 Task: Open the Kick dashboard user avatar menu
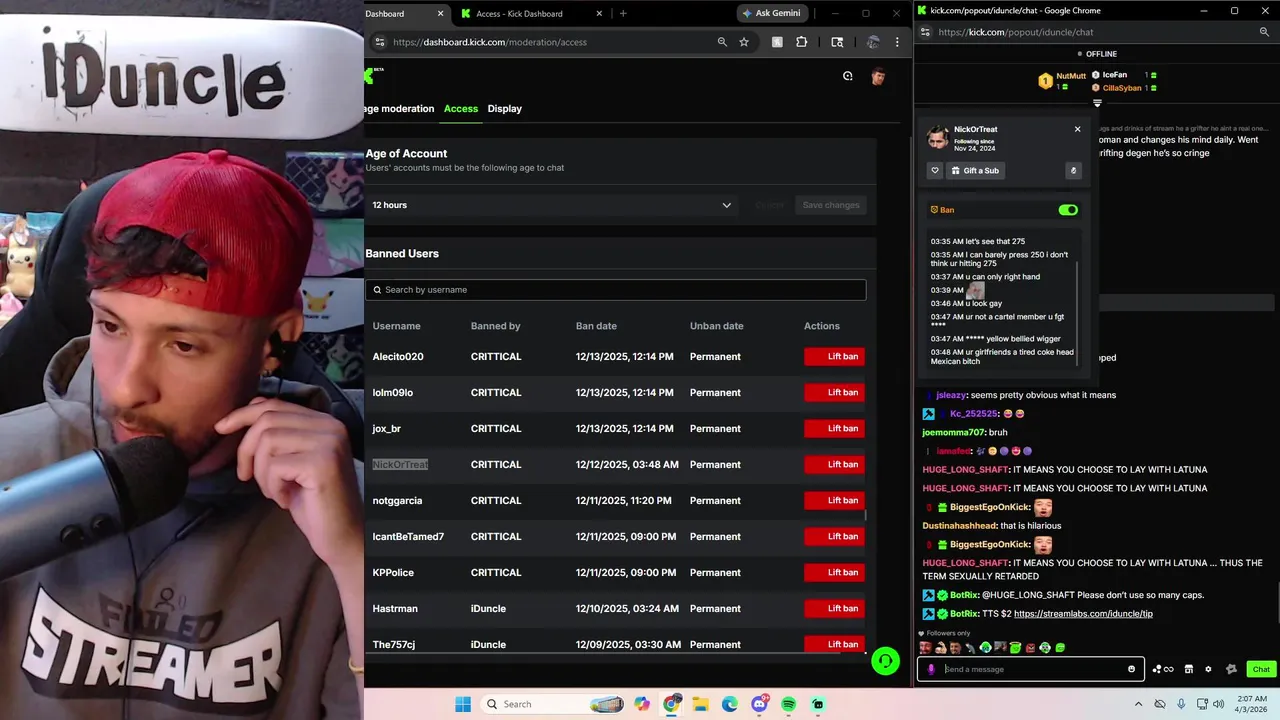[x=878, y=77]
